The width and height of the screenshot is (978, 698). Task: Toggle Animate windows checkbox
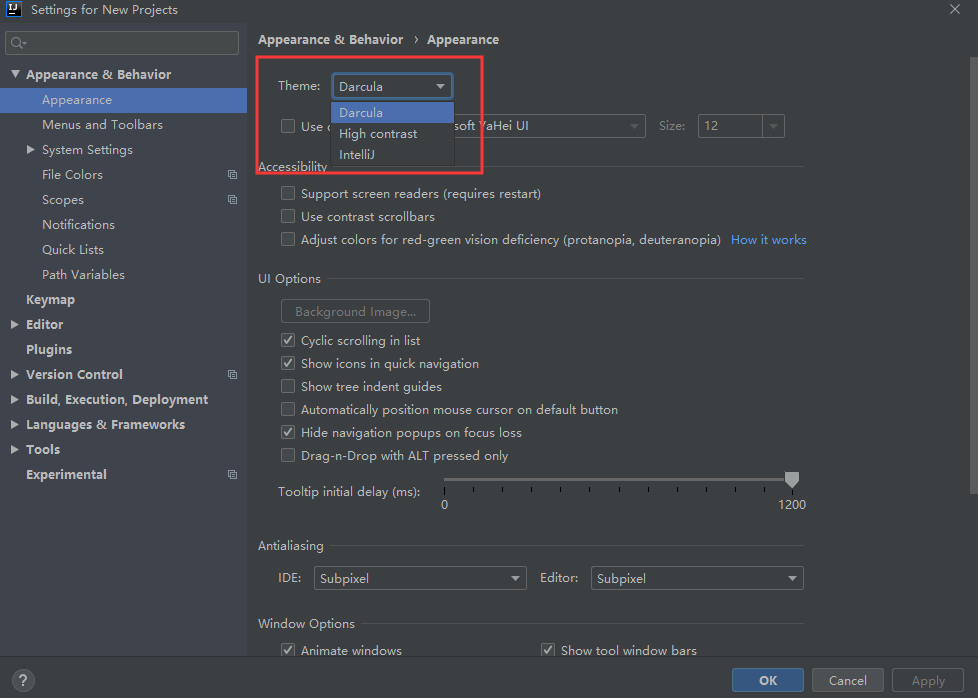coord(288,650)
